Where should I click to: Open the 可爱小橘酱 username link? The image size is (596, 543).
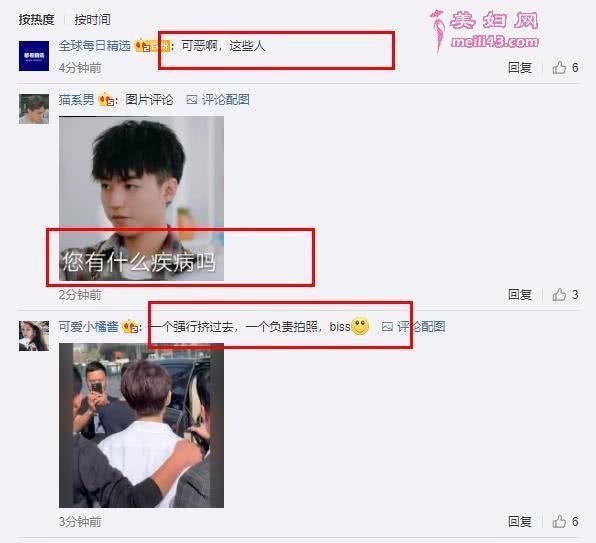click(89, 326)
